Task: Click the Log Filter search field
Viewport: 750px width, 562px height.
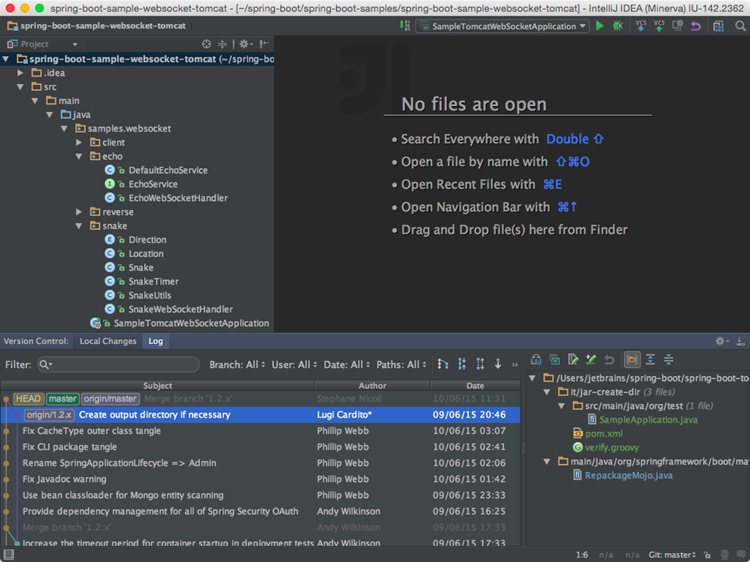Action: coord(118,365)
